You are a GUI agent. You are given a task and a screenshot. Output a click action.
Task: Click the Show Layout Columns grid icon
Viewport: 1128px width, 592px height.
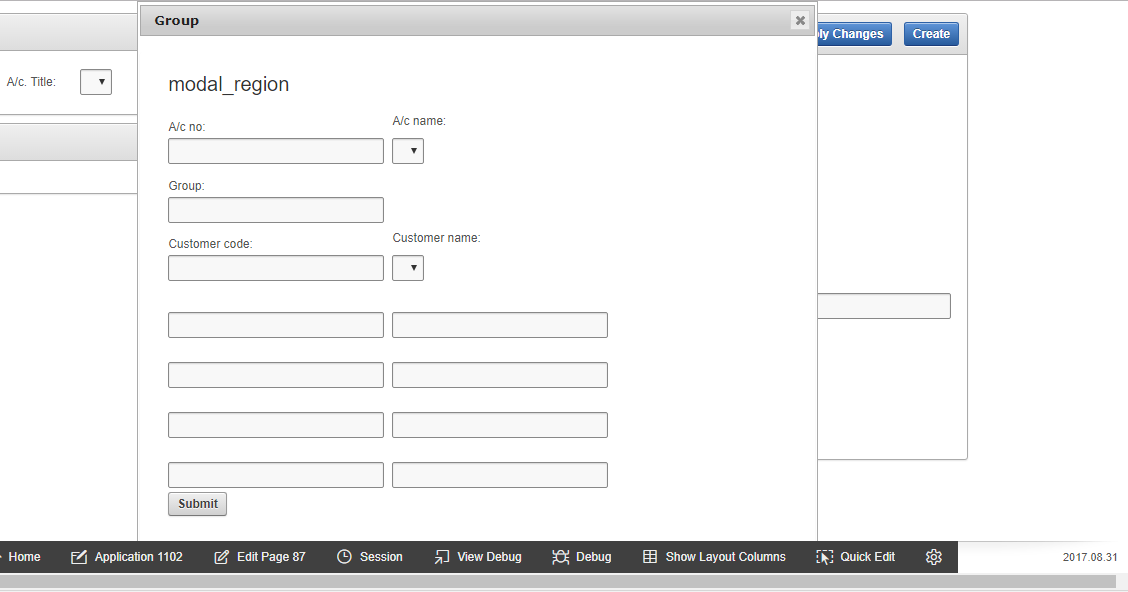click(x=650, y=557)
